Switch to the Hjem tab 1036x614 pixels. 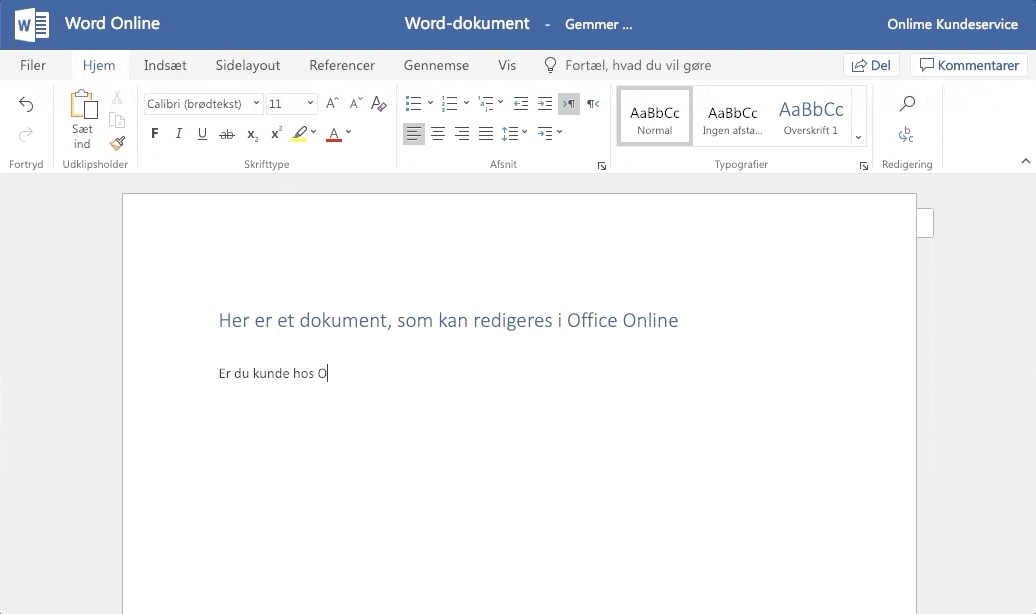[x=99, y=65]
